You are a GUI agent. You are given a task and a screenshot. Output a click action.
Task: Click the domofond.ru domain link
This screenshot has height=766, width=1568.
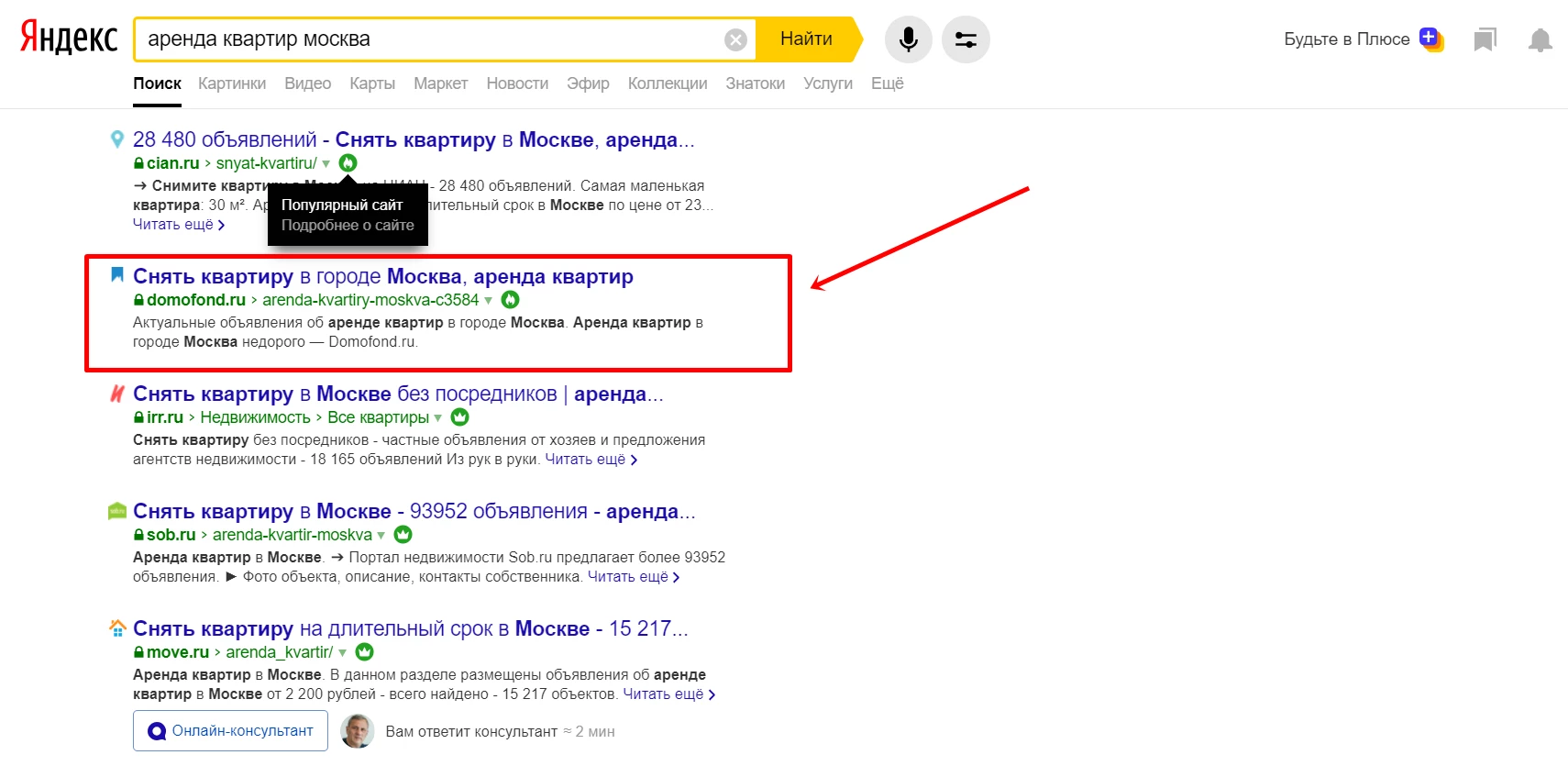tap(195, 300)
